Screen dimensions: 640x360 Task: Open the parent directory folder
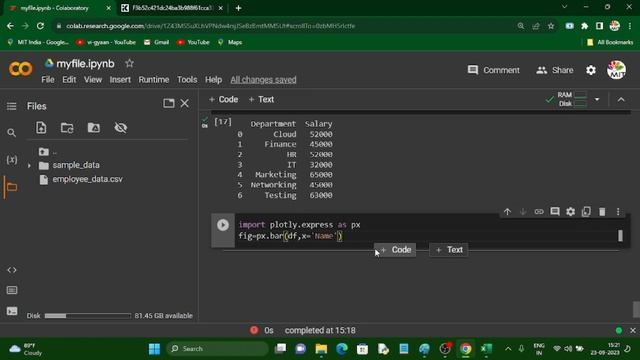pyautogui.click(x=44, y=152)
